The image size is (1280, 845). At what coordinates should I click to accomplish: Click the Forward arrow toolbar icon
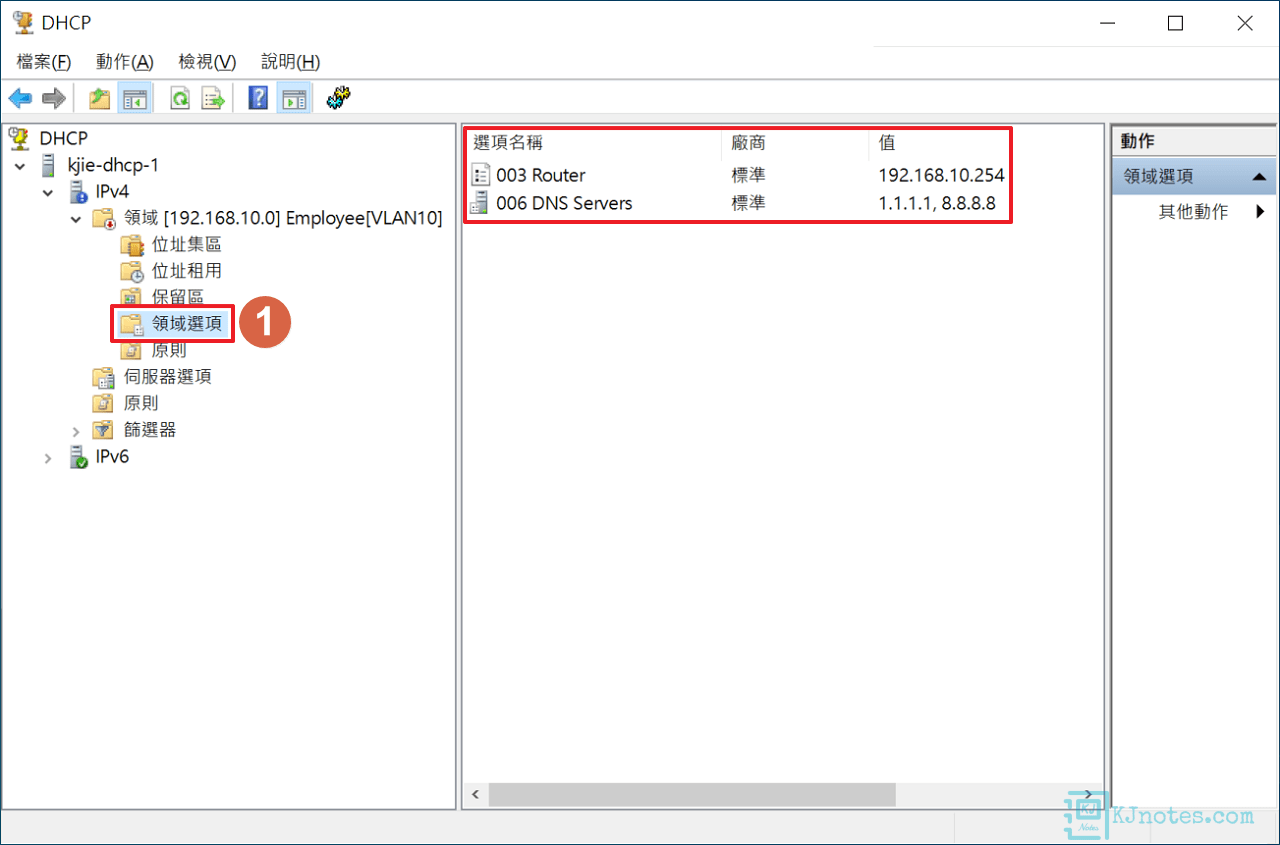[54, 98]
